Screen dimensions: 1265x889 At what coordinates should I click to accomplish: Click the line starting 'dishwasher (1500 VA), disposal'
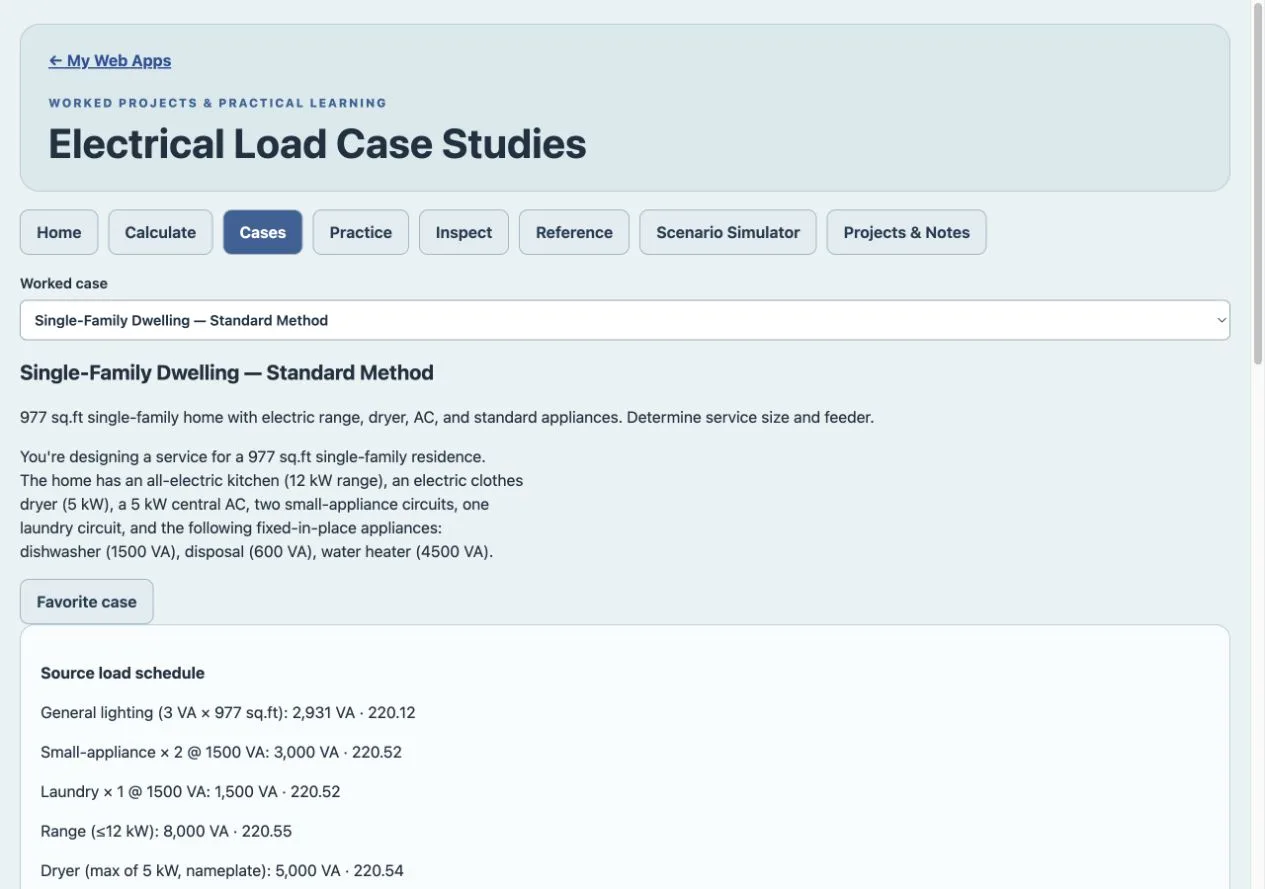click(x=257, y=551)
